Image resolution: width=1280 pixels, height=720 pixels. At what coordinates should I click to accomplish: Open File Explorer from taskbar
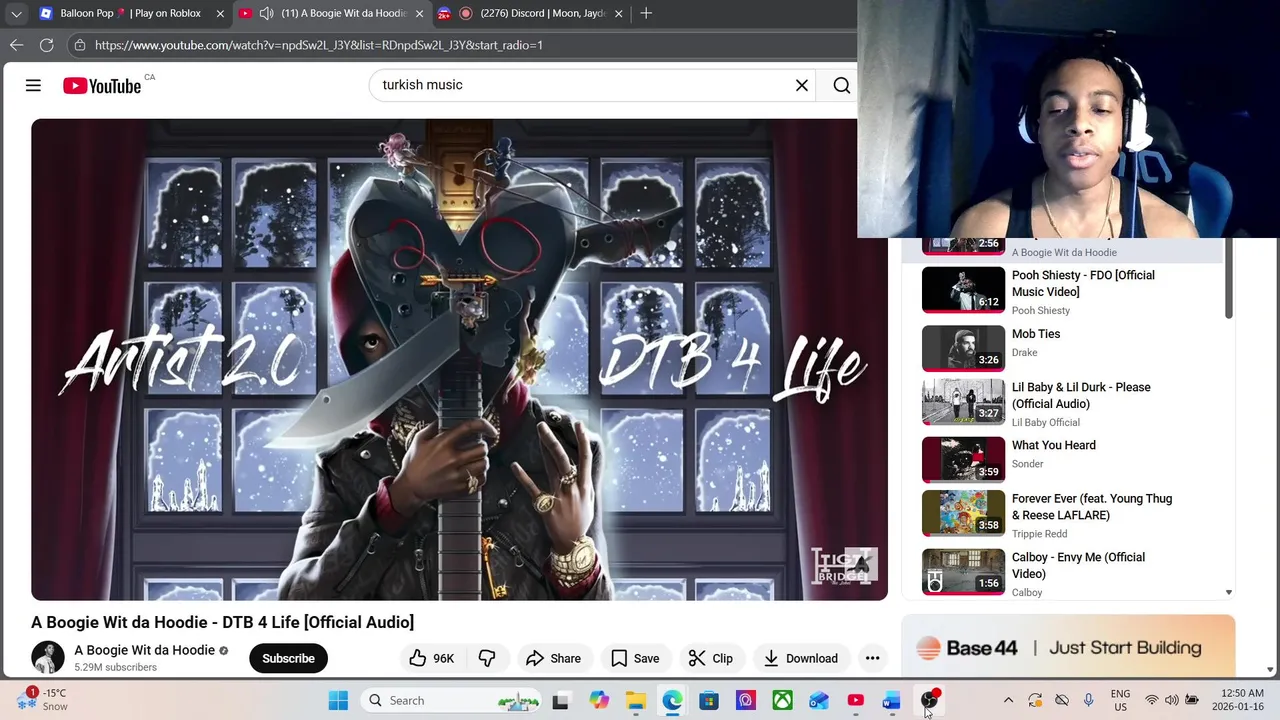click(636, 701)
